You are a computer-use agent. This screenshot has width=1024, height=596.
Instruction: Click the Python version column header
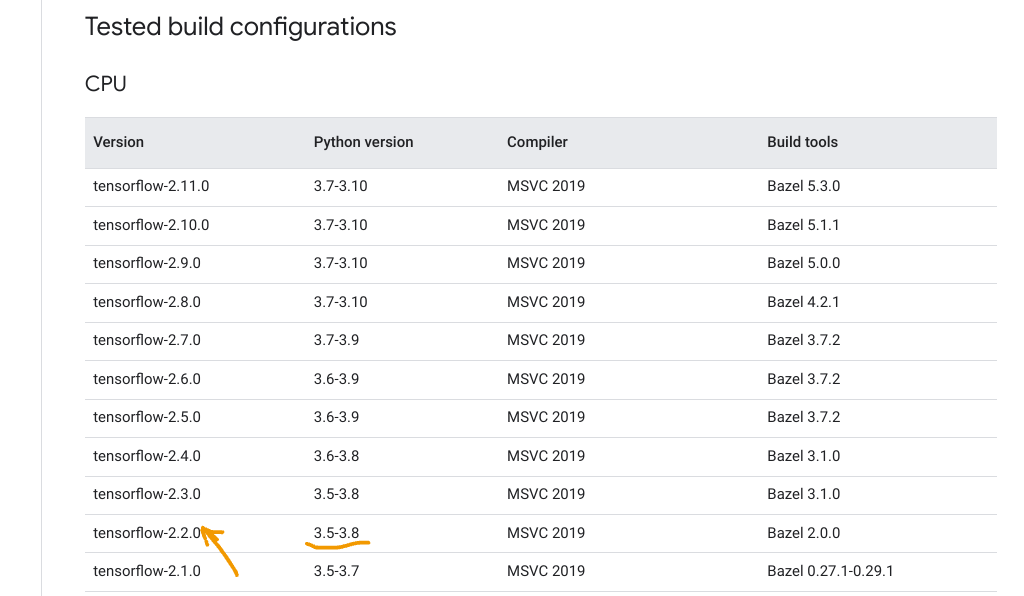pos(363,142)
